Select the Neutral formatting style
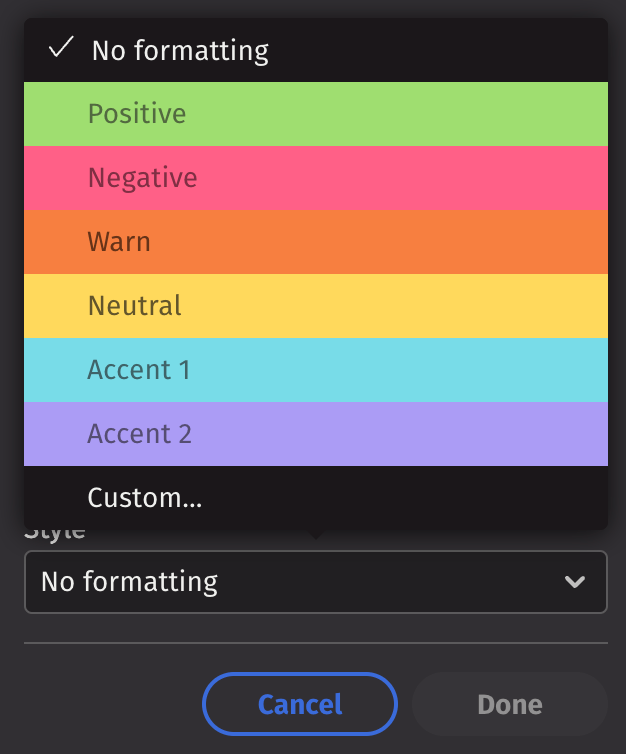The height and width of the screenshot is (754, 626). [135, 306]
